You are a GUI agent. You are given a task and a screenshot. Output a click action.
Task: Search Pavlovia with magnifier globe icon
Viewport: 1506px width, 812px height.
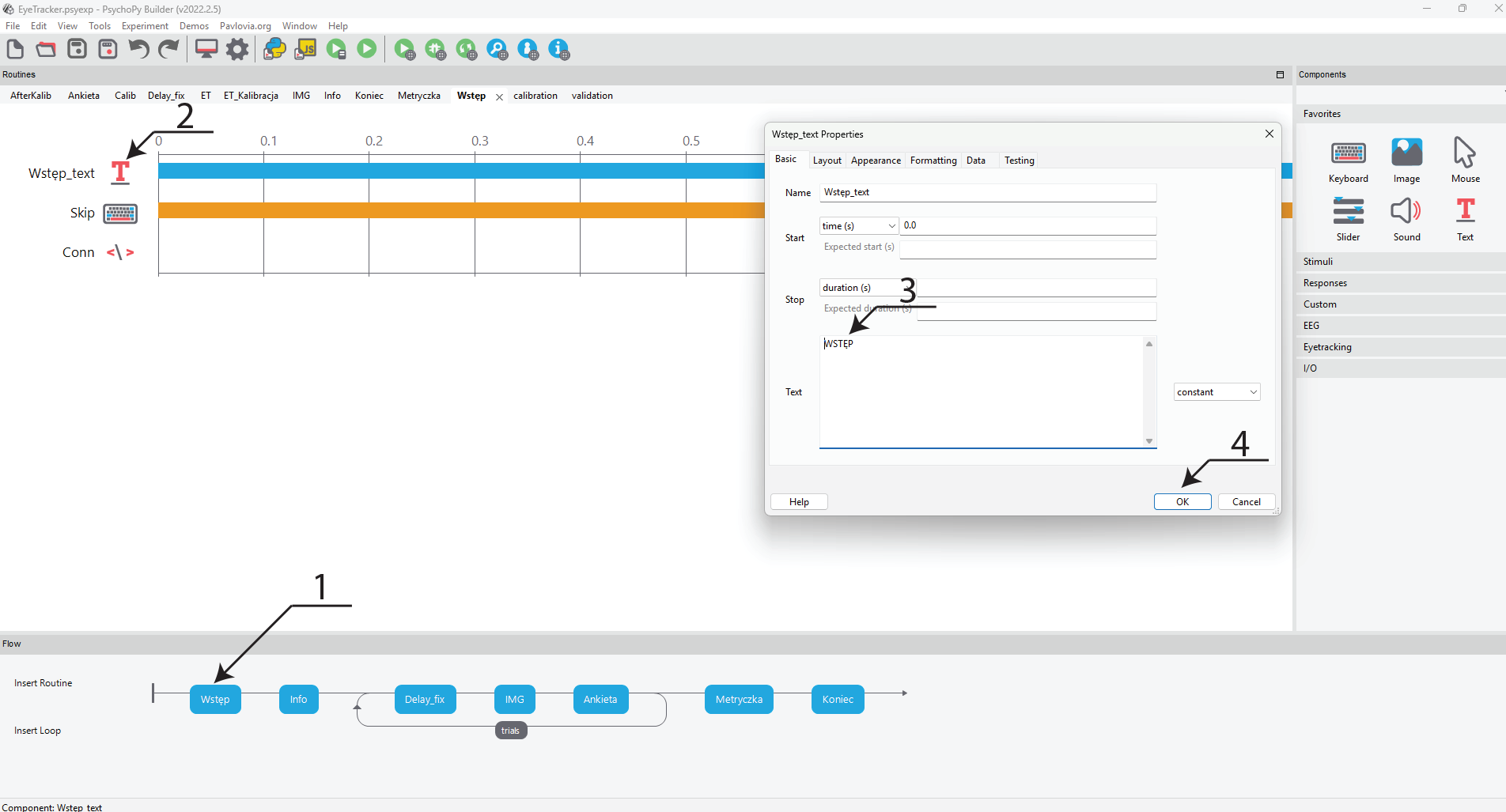tap(498, 50)
